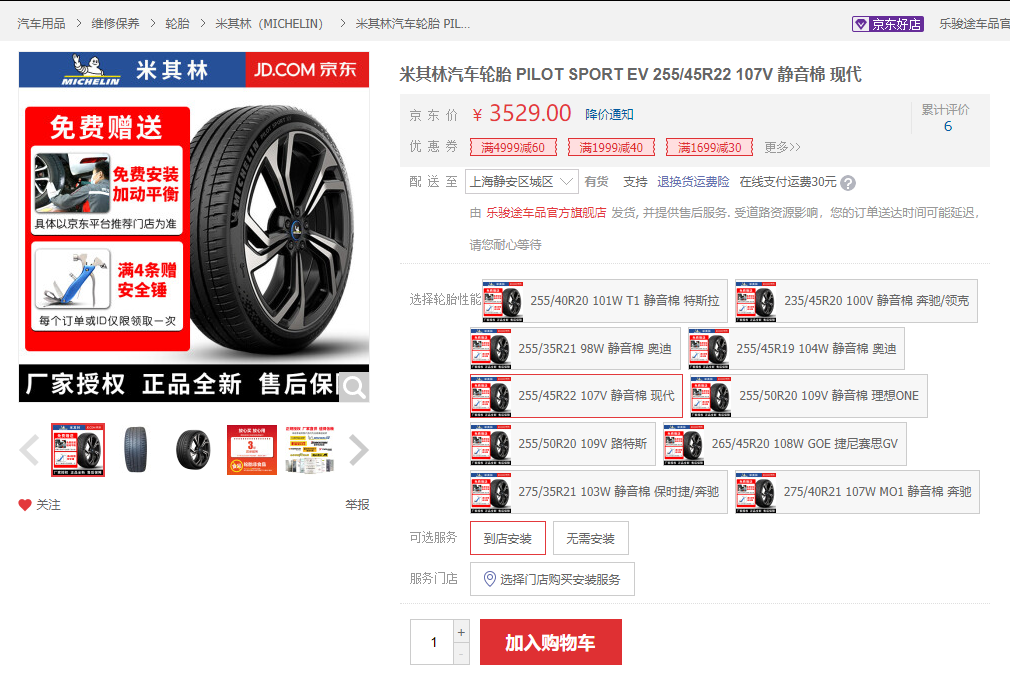Increase quantity with the plus button
Screen dimensions: 1010x685
[x=461, y=632]
